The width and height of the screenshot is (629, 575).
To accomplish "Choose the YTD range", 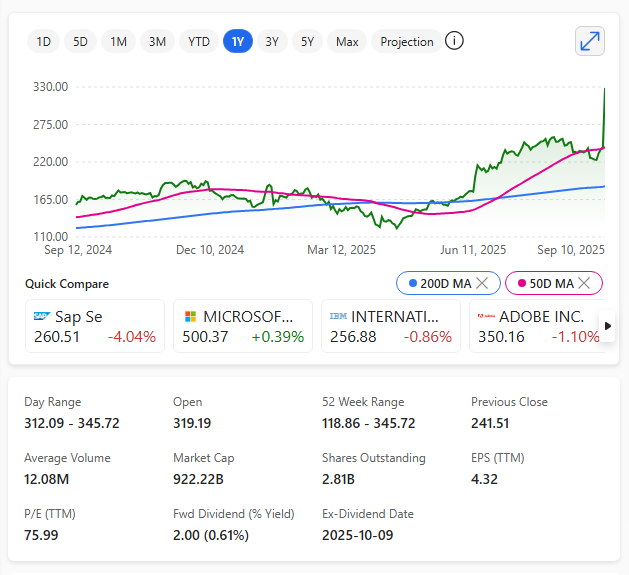I will [199, 41].
